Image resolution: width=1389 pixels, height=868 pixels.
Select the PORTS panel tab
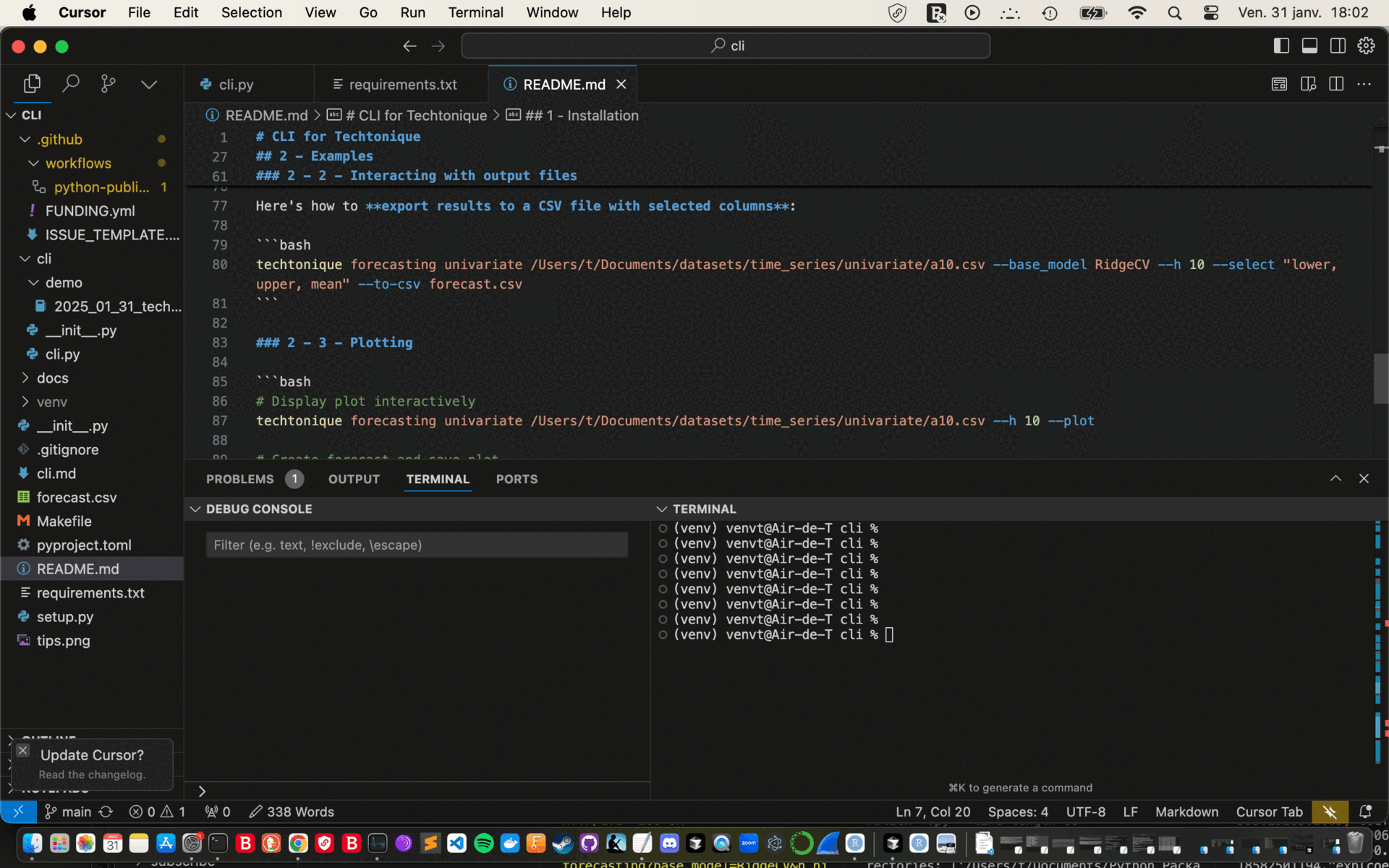[x=517, y=479]
